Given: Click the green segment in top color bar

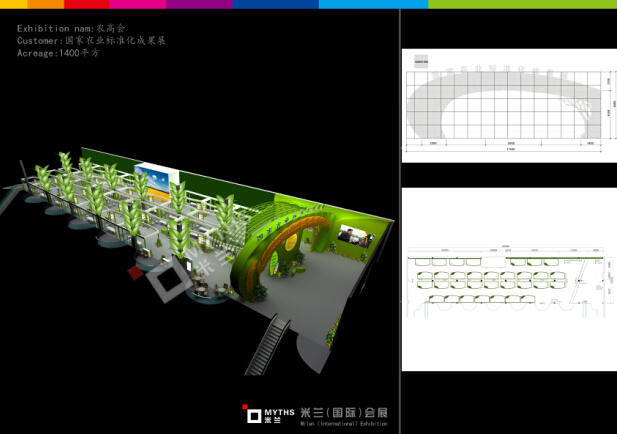Looking at the screenshot, I should click(522, 4).
